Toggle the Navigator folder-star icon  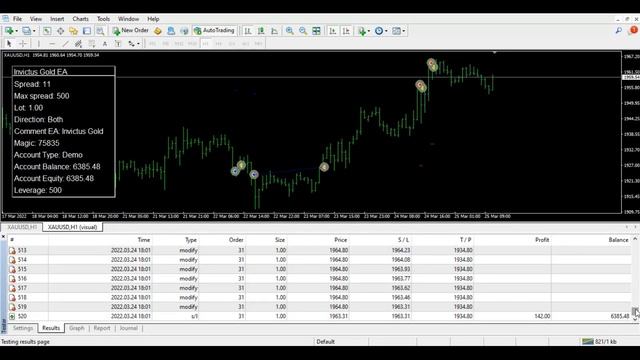73,31
